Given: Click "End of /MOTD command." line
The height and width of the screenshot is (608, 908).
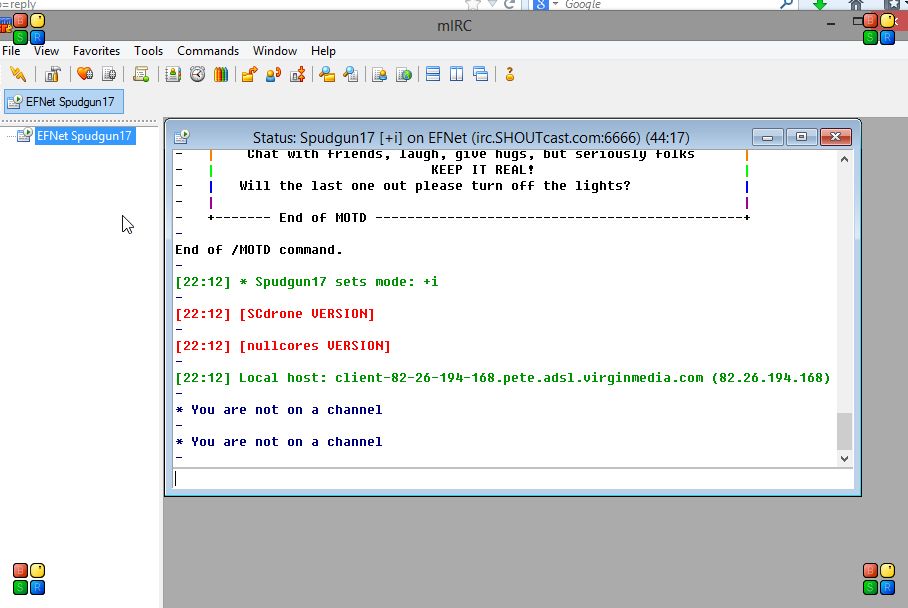Looking at the screenshot, I should click(259, 250).
